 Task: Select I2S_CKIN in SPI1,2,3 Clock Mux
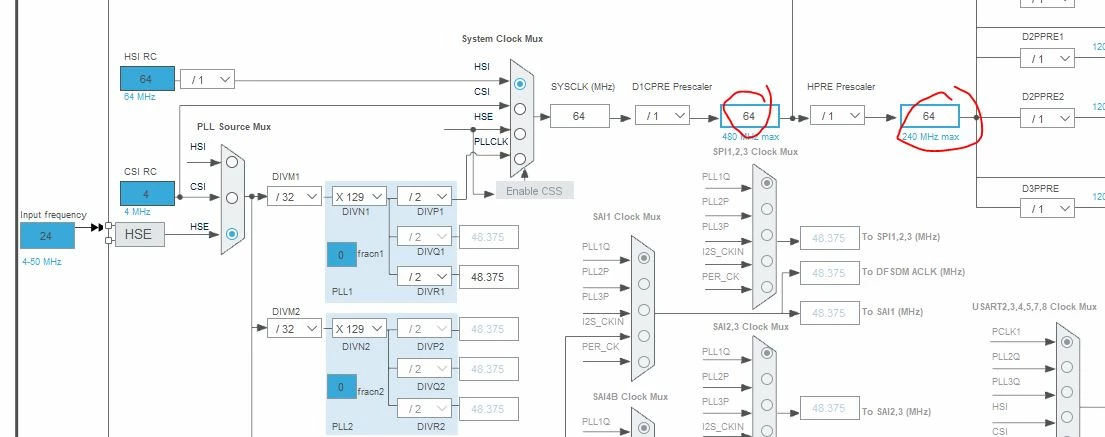(767, 261)
